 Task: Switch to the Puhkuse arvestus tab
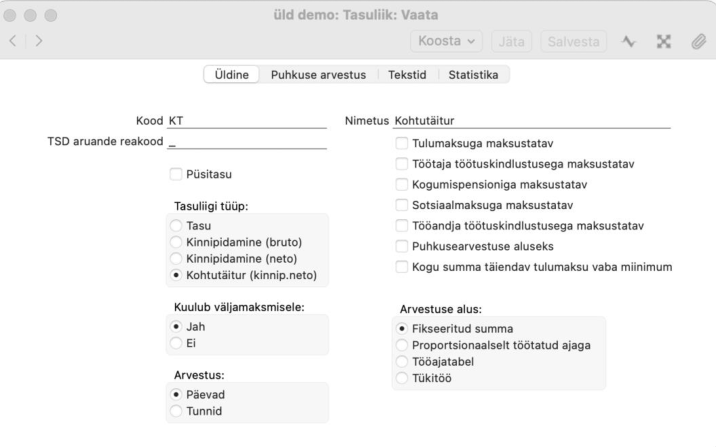318,74
